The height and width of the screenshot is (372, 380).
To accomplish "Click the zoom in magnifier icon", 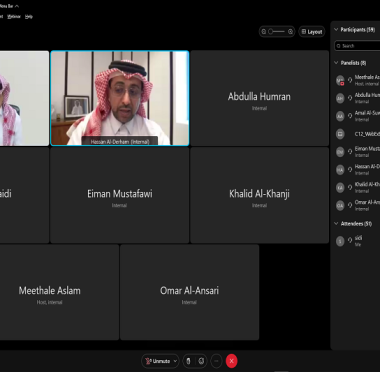I will click(x=290, y=32).
